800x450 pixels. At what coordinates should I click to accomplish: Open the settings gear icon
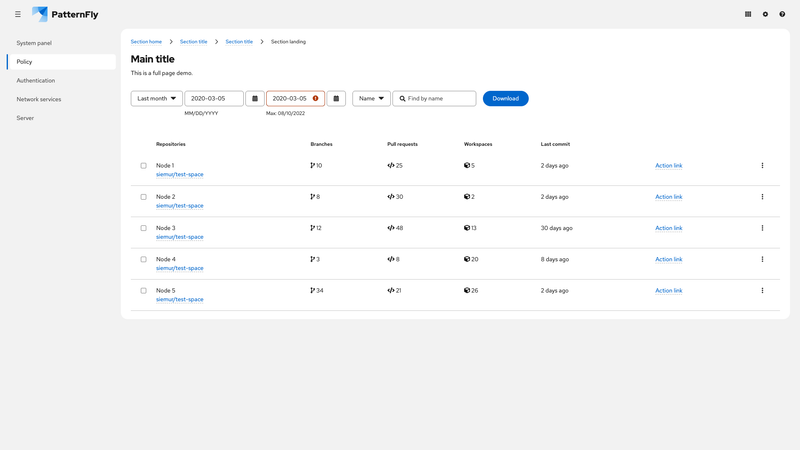point(765,14)
